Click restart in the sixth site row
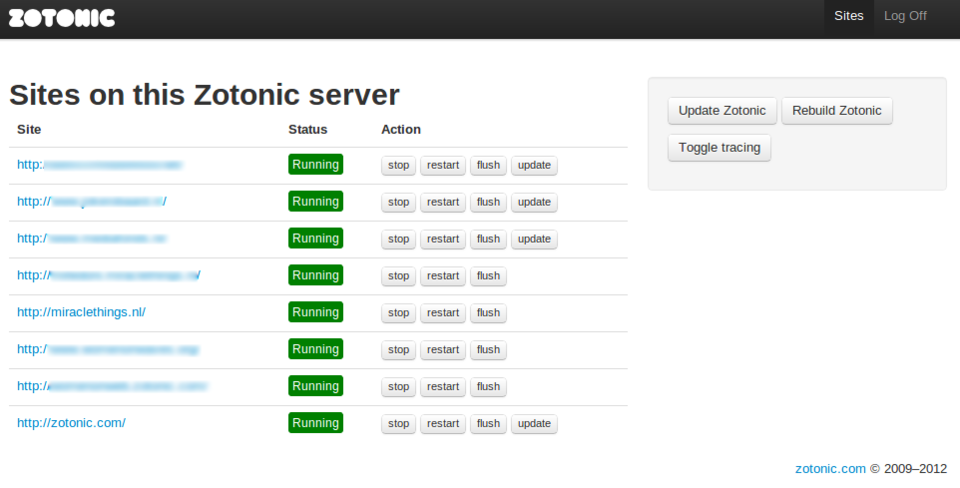This screenshot has width=960, height=488. coord(443,350)
